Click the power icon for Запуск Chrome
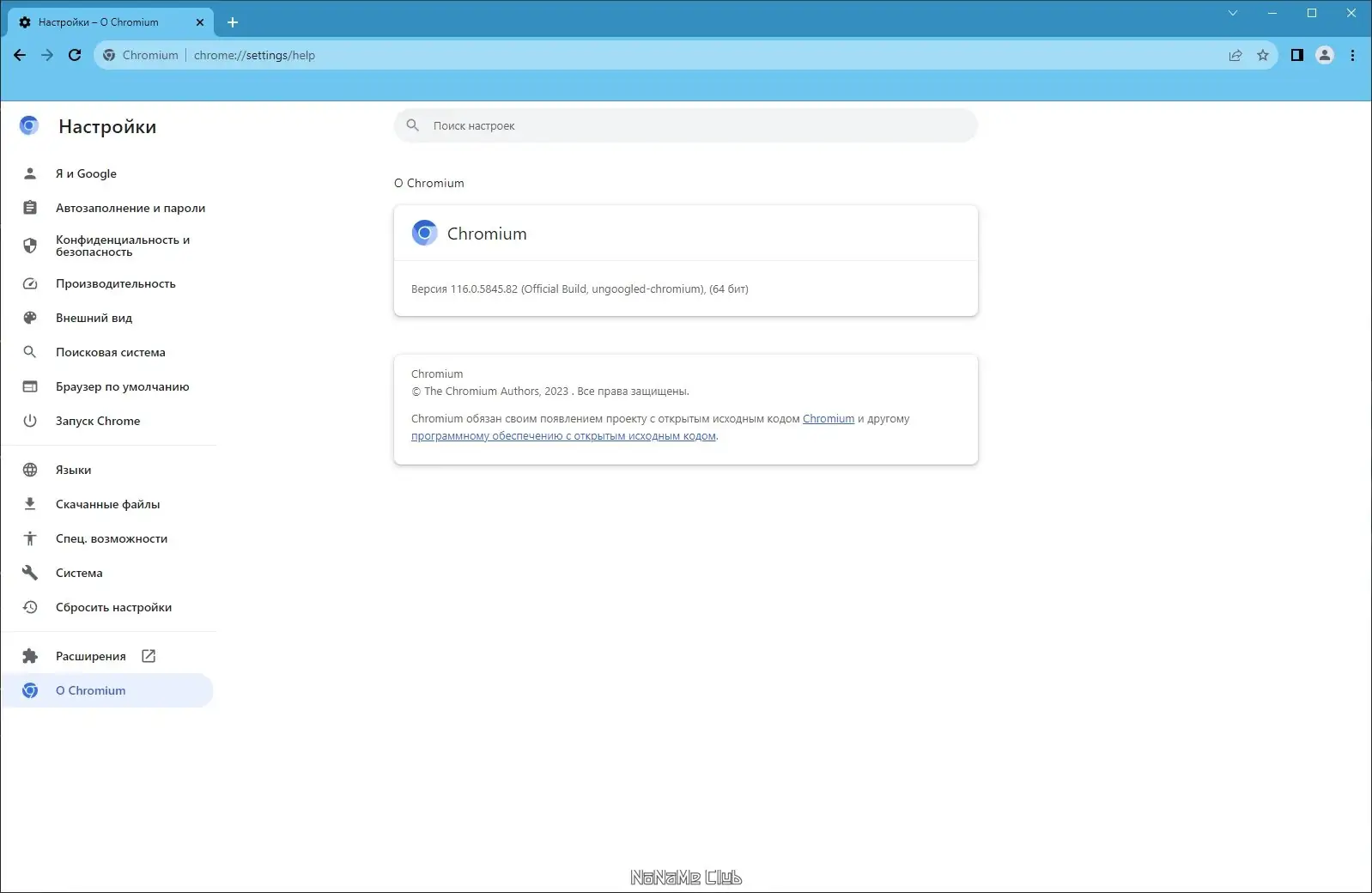This screenshot has height=893, width=1372. coord(30,421)
